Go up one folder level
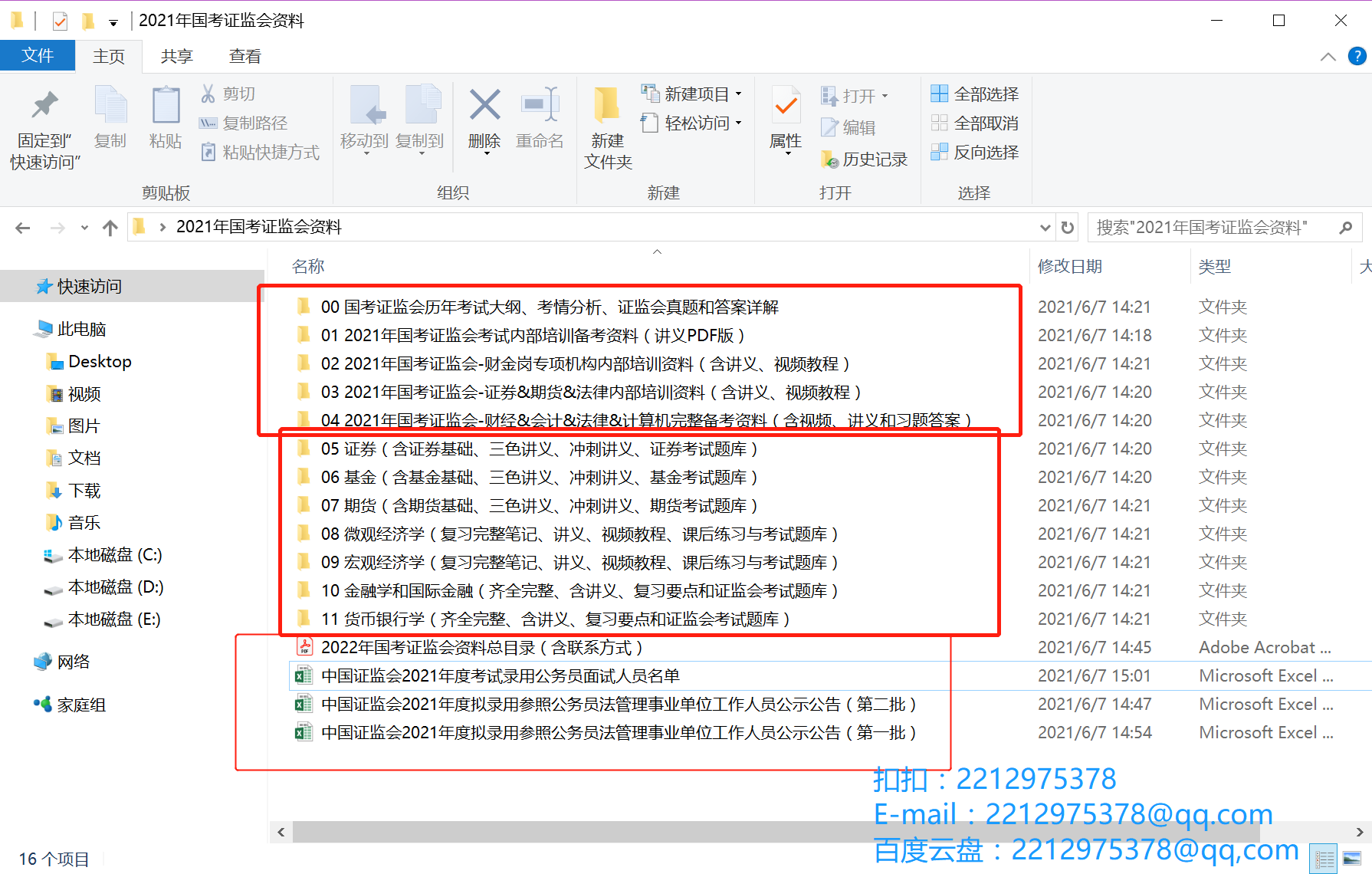This screenshot has width=1372, height=874. [110, 228]
